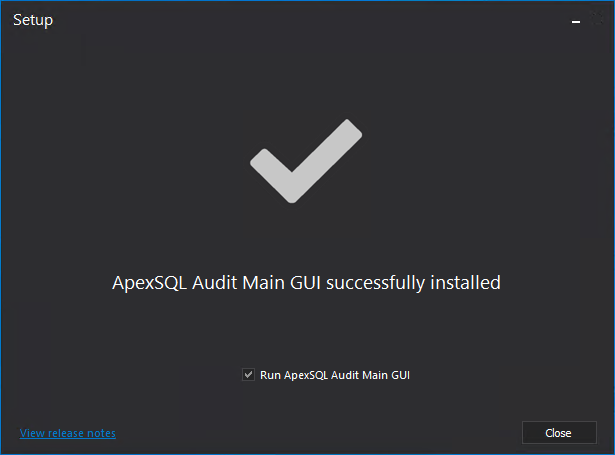Click the underlined release notes hyperlink
Viewport: 615px width, 455px height.
pos(68,433)
